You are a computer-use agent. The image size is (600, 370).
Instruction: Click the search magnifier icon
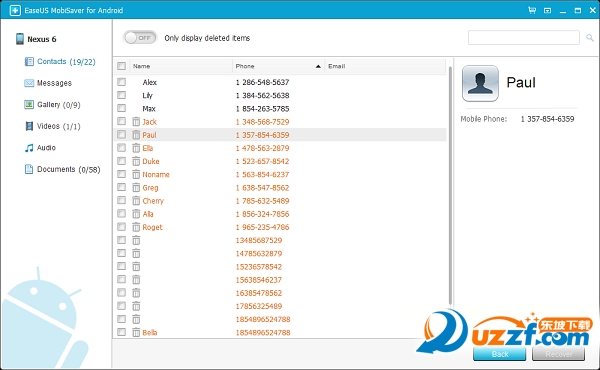[590, 37]
